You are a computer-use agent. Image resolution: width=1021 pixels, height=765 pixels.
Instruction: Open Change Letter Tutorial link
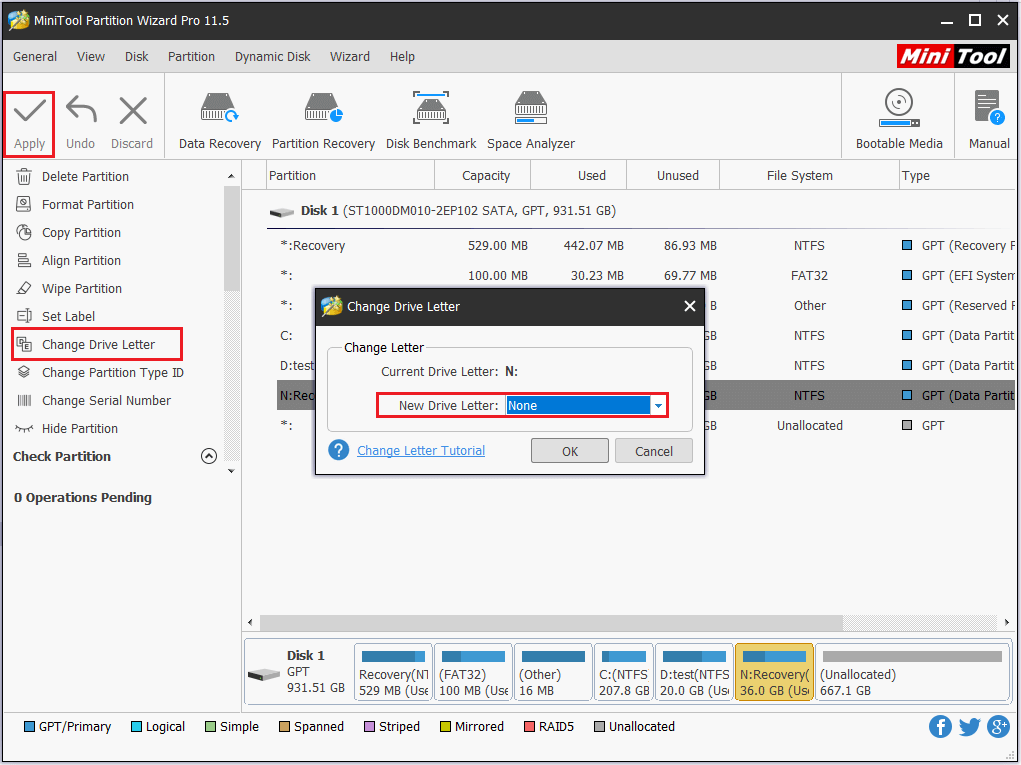pos(421,451)
